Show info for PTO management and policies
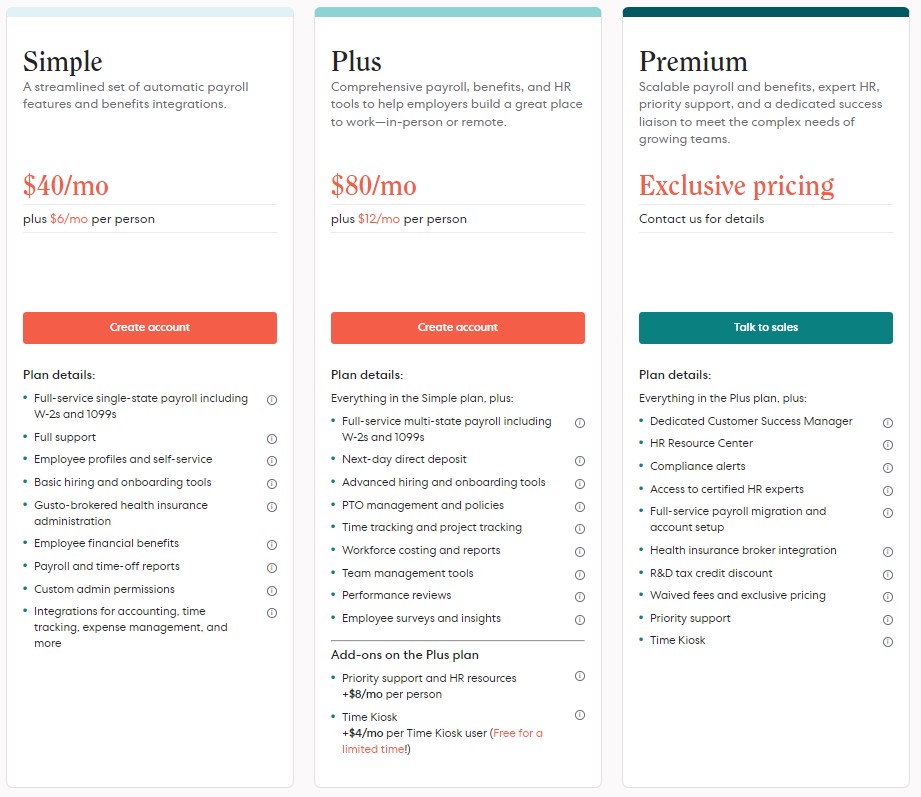This screenshot has width=921, height=797. pyautogui.click(x=580, y=506)
